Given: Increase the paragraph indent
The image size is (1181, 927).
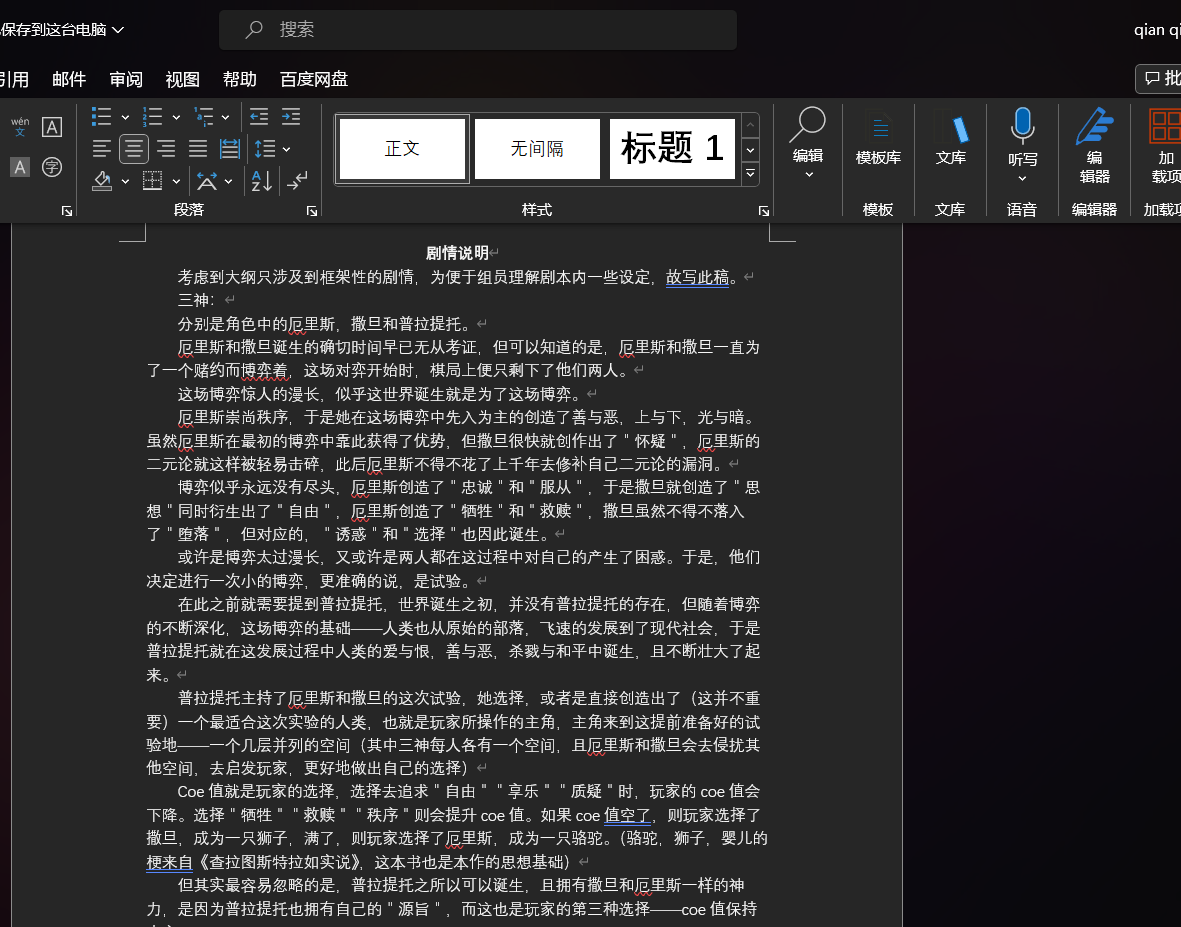Looking at the screenshot, I should pyautogui.click(x=291, y=117).
